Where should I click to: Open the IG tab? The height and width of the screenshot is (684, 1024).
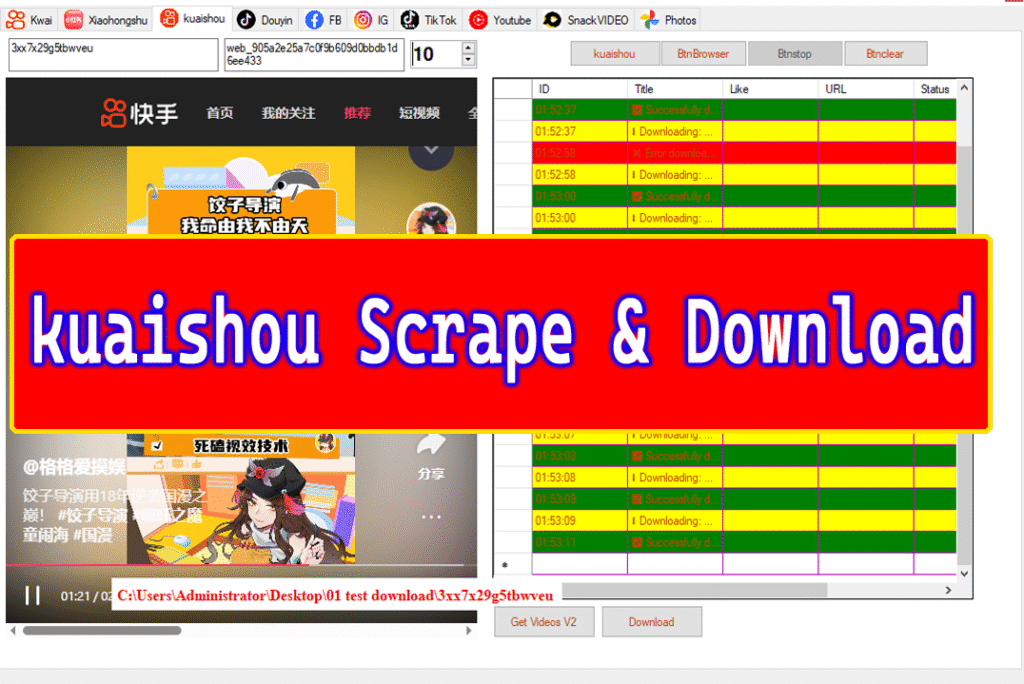(372, 20)
